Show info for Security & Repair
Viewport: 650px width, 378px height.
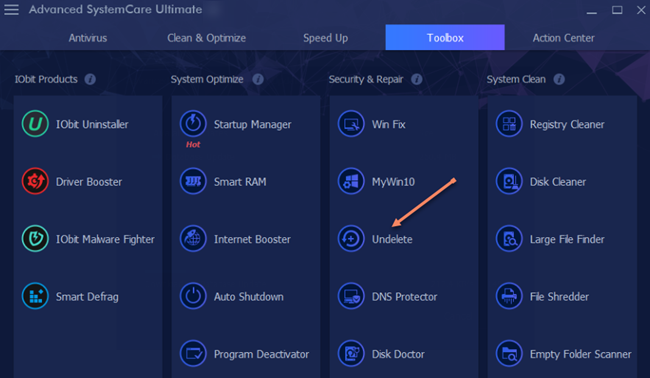[417, 79]
